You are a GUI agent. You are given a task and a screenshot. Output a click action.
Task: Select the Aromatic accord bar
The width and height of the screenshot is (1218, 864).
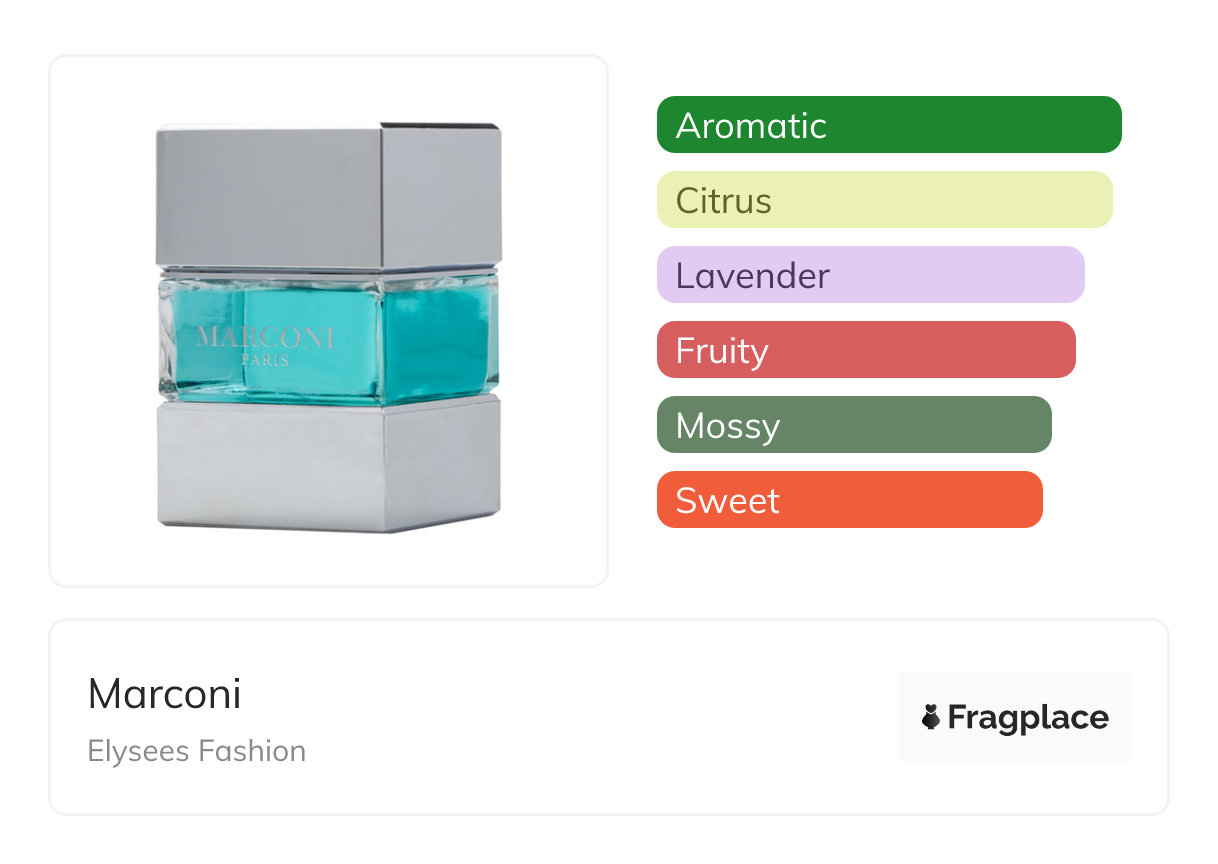[889, 125]
